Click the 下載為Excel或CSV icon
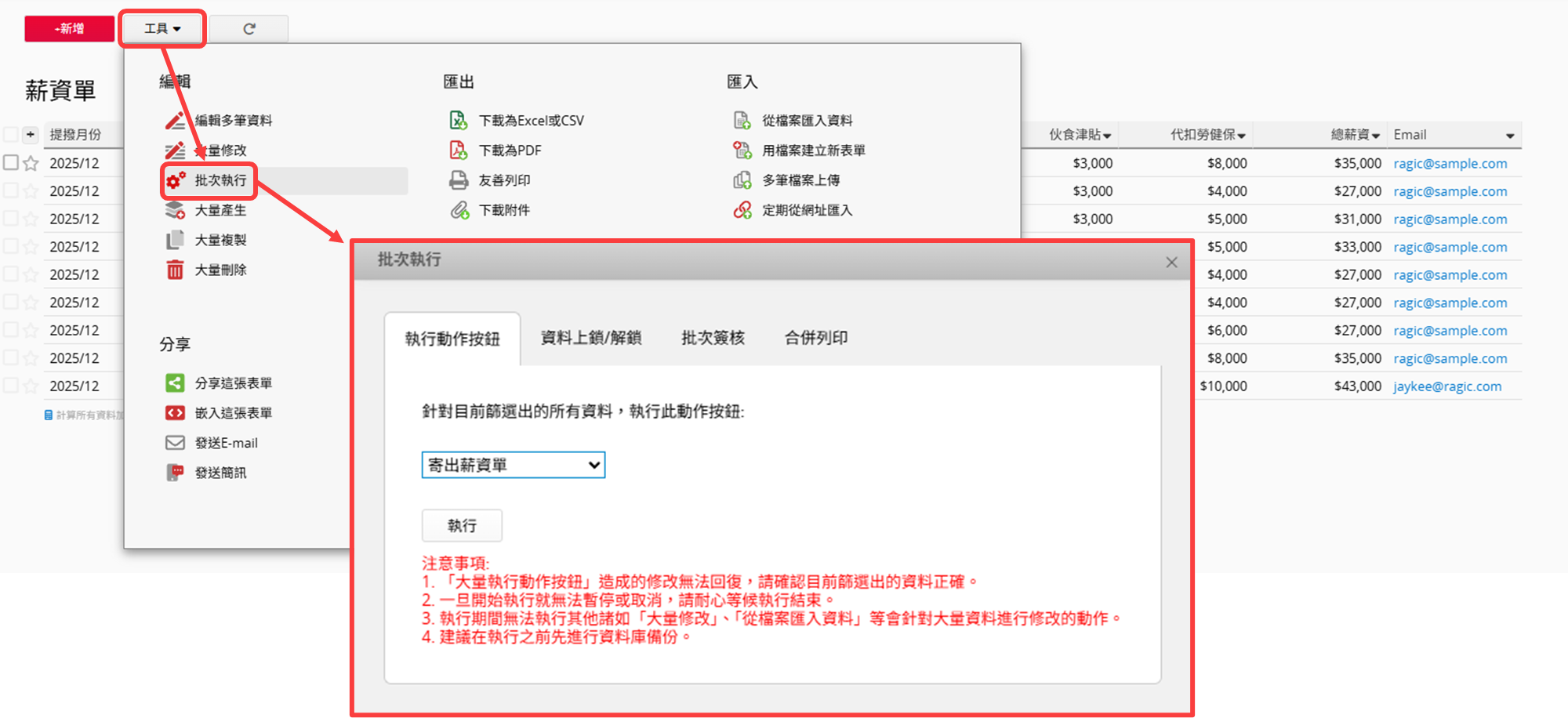 pyautogui.click(x=459, y=121)
